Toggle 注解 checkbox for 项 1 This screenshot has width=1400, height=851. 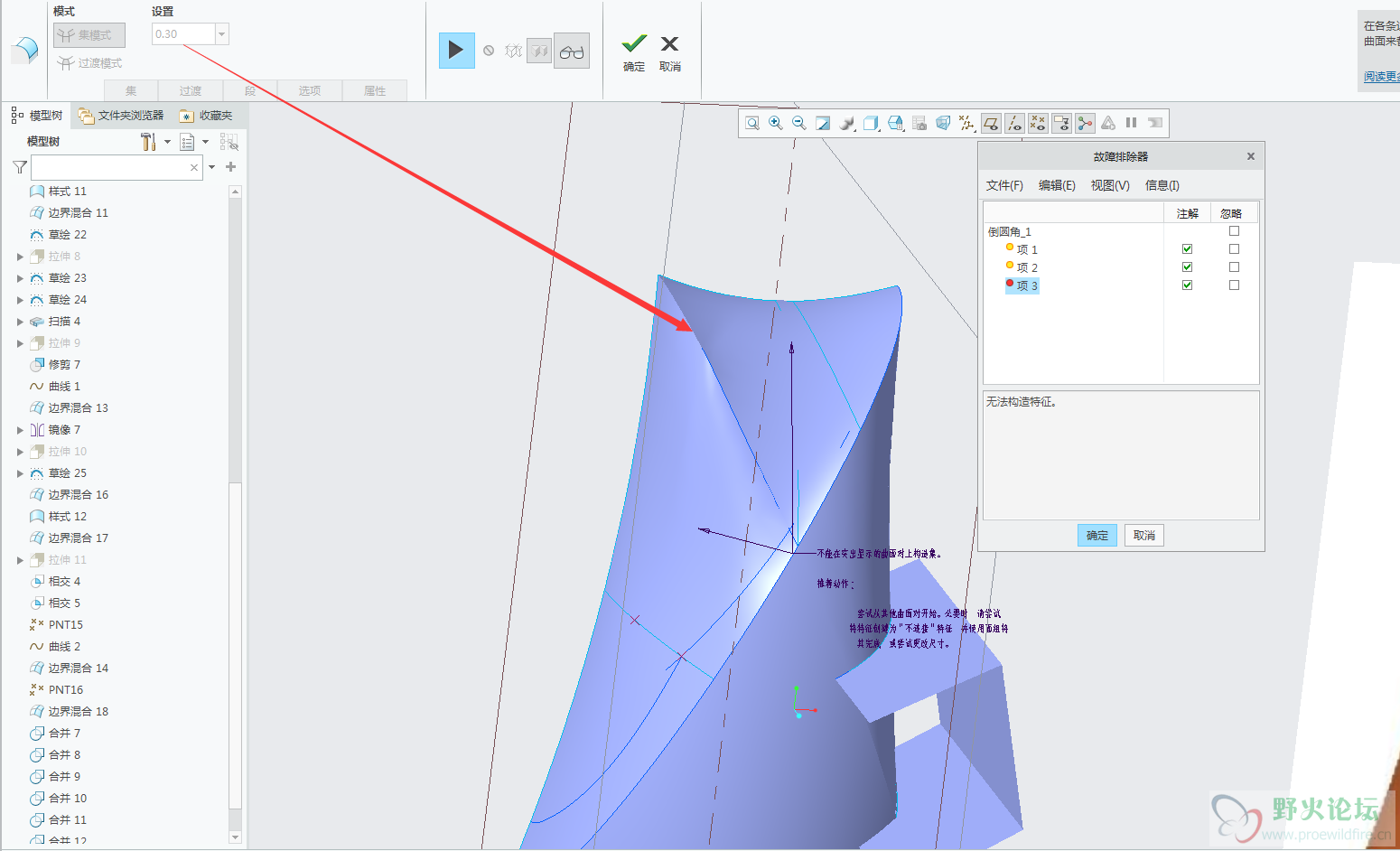[x=1187, y=249]
